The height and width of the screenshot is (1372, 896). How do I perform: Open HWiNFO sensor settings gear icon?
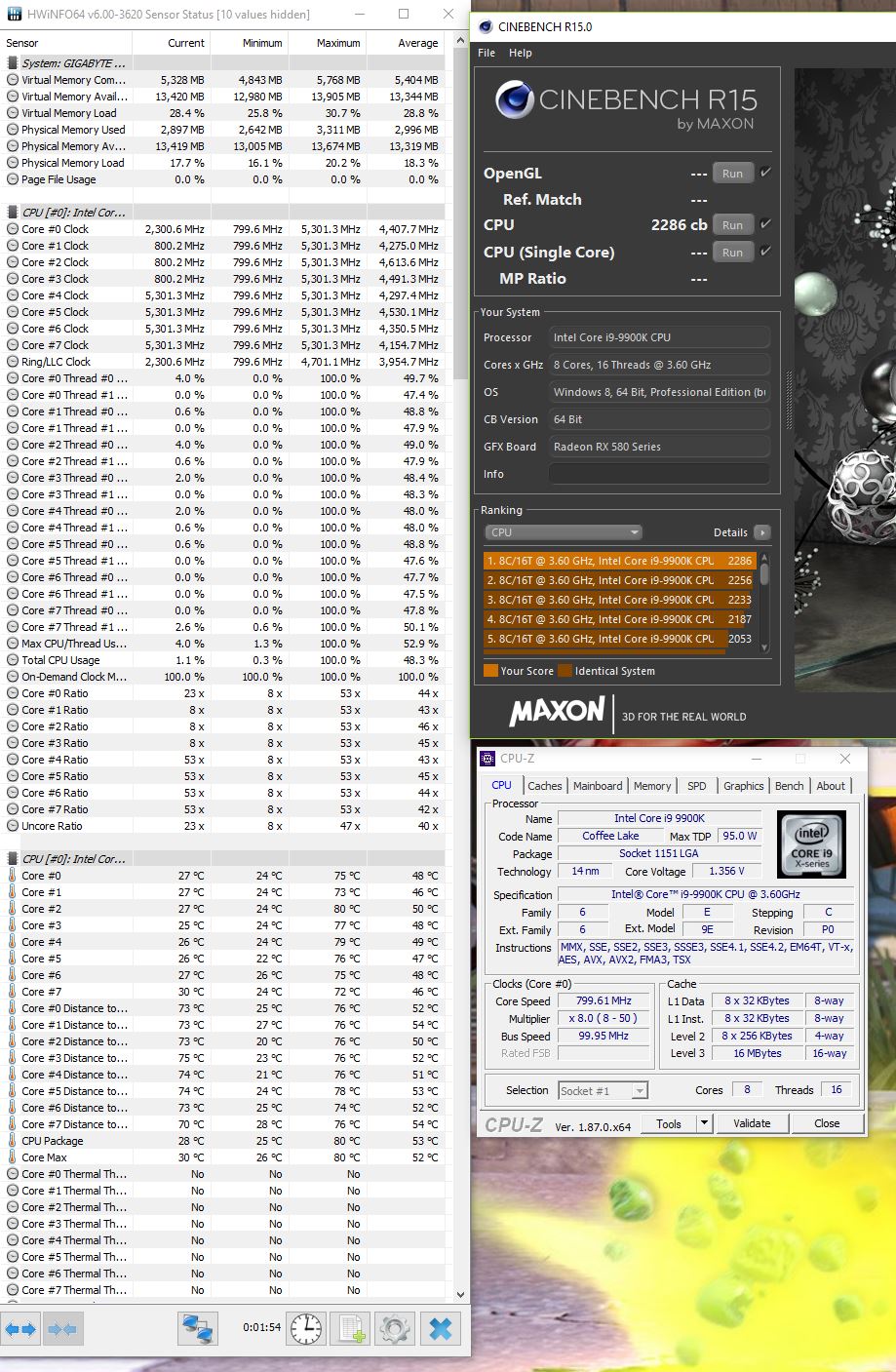tap(394, 1328)
